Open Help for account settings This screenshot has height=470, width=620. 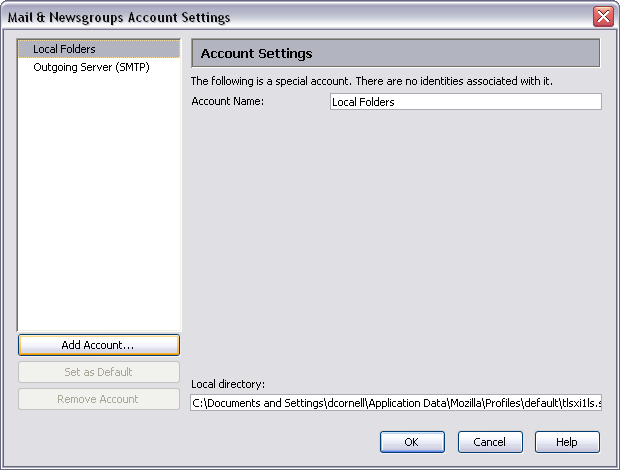[567, 442]
